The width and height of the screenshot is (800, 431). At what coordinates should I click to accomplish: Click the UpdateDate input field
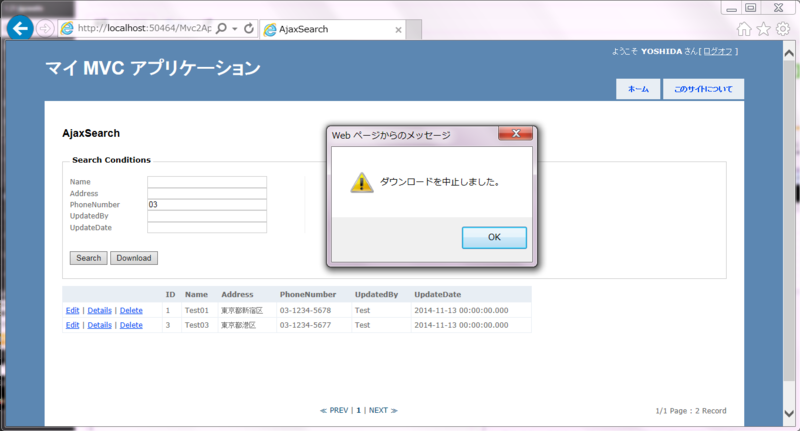pyautogui.click(x=207, y=227)
